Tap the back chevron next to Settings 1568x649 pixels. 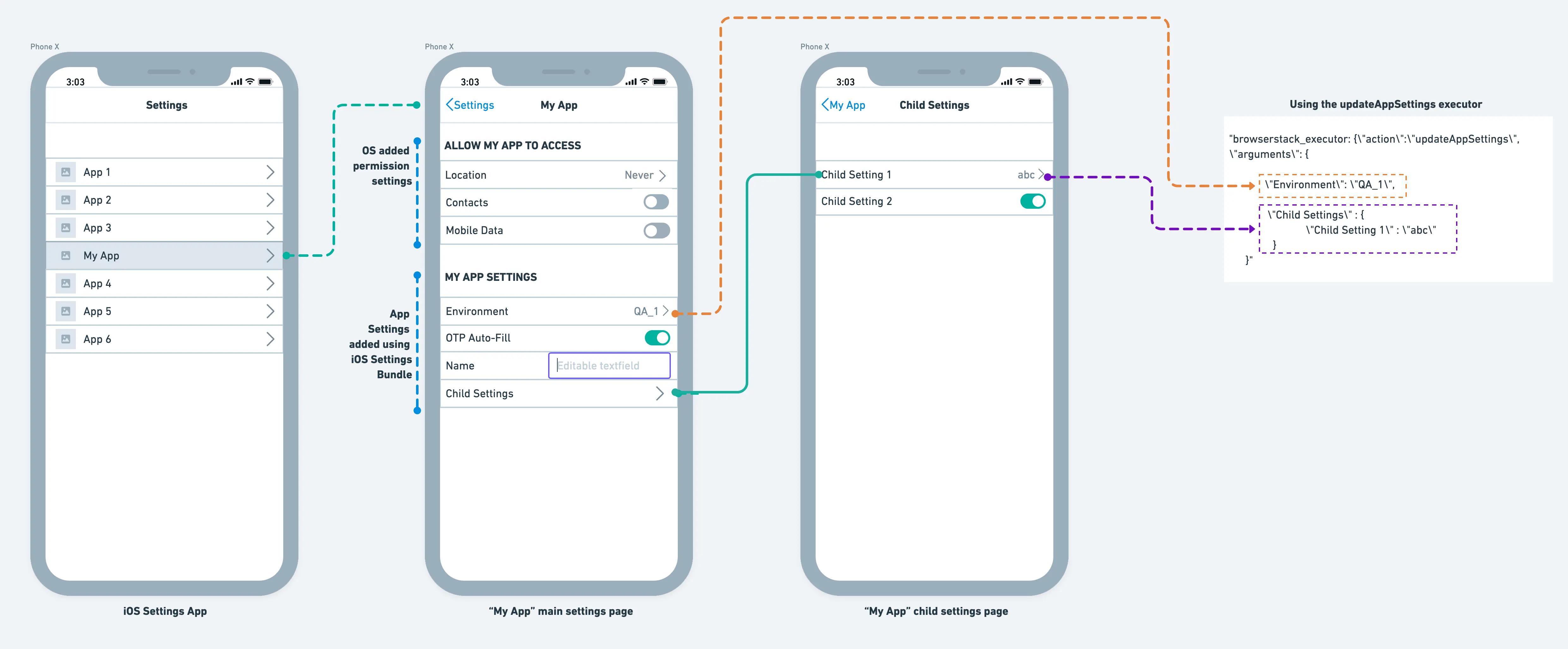tap(449, 105)
